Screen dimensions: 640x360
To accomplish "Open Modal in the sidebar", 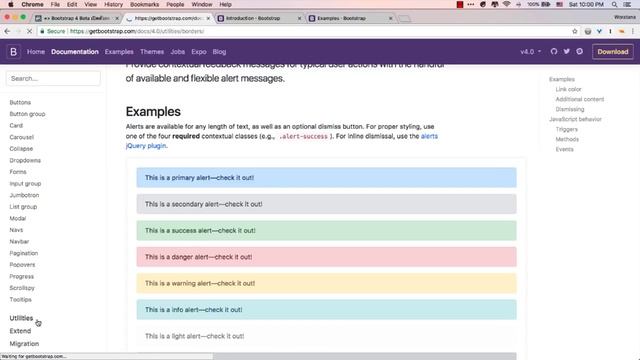I will (18, 218).
